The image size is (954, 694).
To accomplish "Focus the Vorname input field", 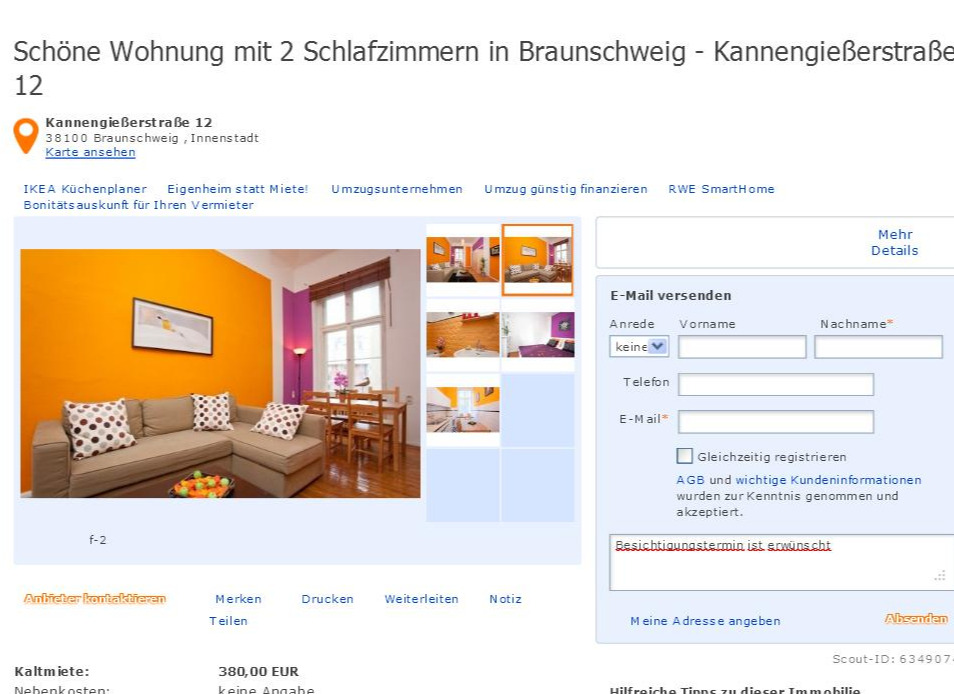I will [742, 347].
